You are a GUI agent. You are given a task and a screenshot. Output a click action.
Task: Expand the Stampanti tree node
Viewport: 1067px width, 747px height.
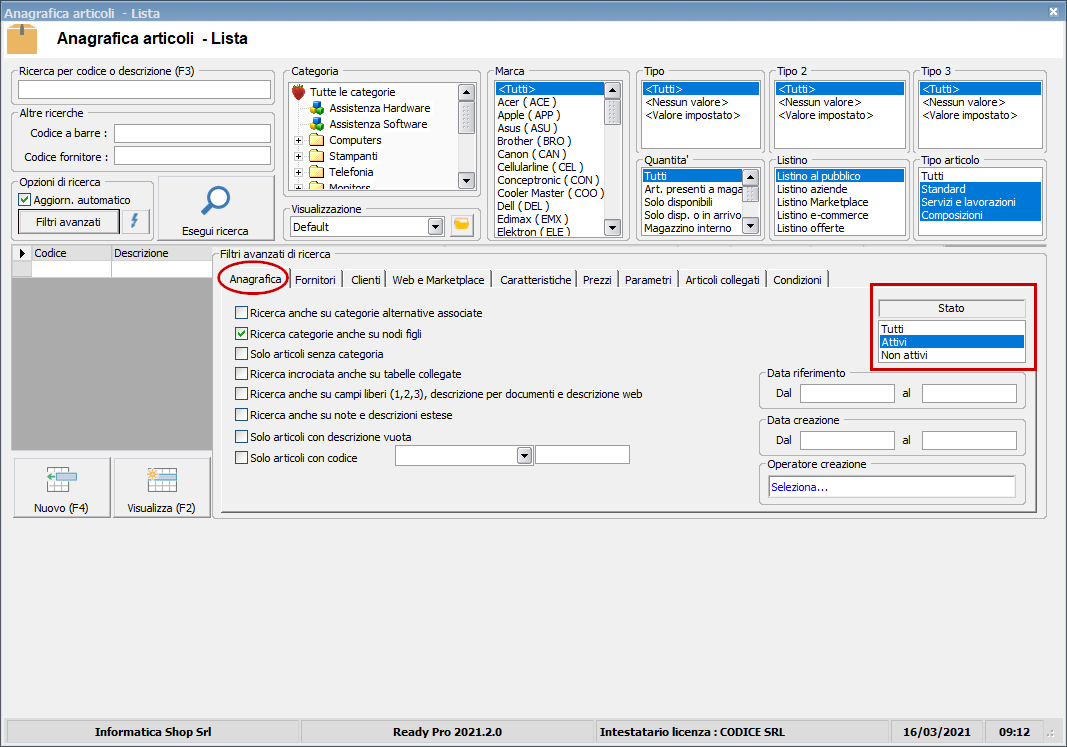[298, 156]
